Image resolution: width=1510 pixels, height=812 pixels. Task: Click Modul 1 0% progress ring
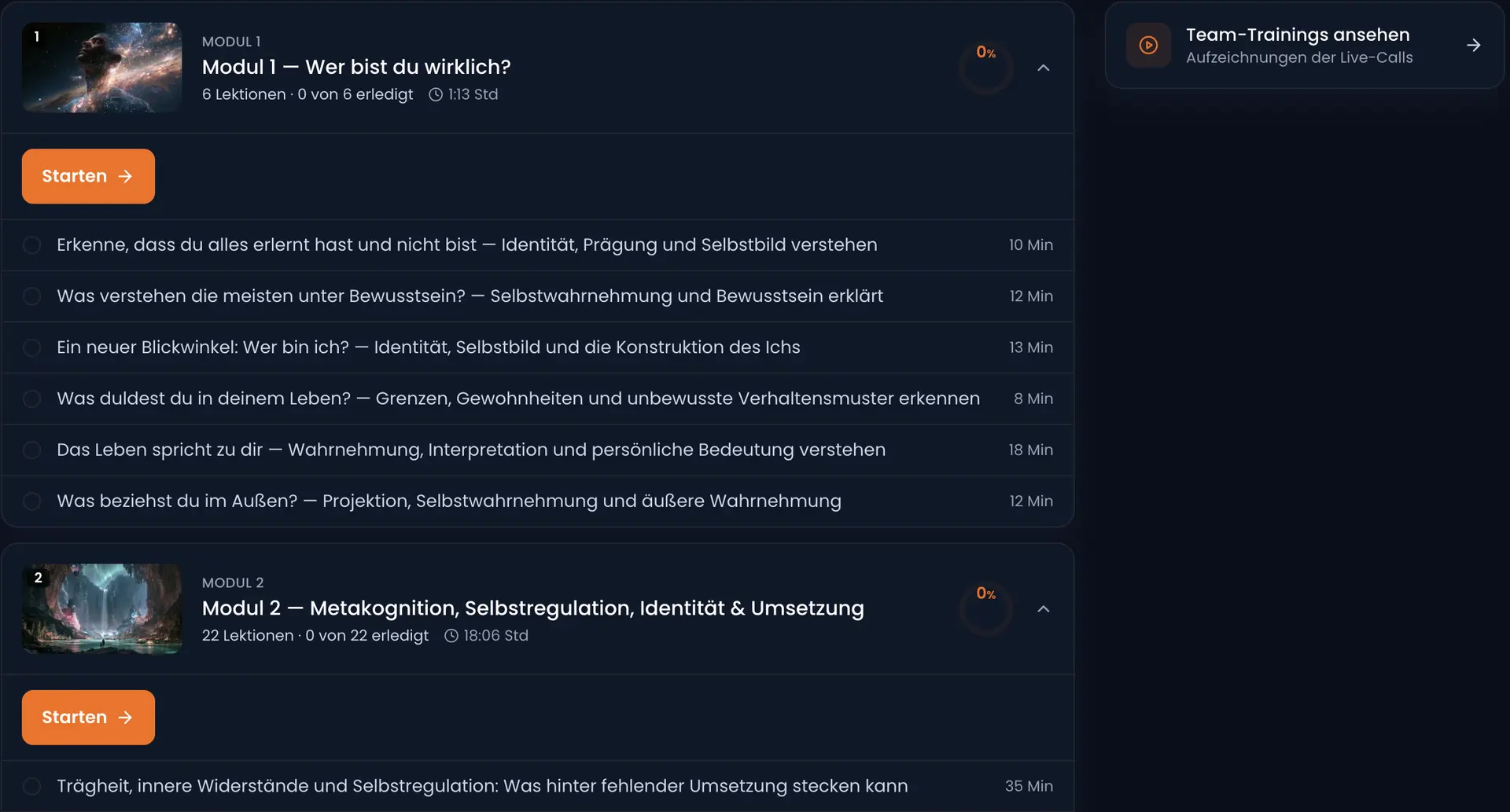(x=985, y=68)
